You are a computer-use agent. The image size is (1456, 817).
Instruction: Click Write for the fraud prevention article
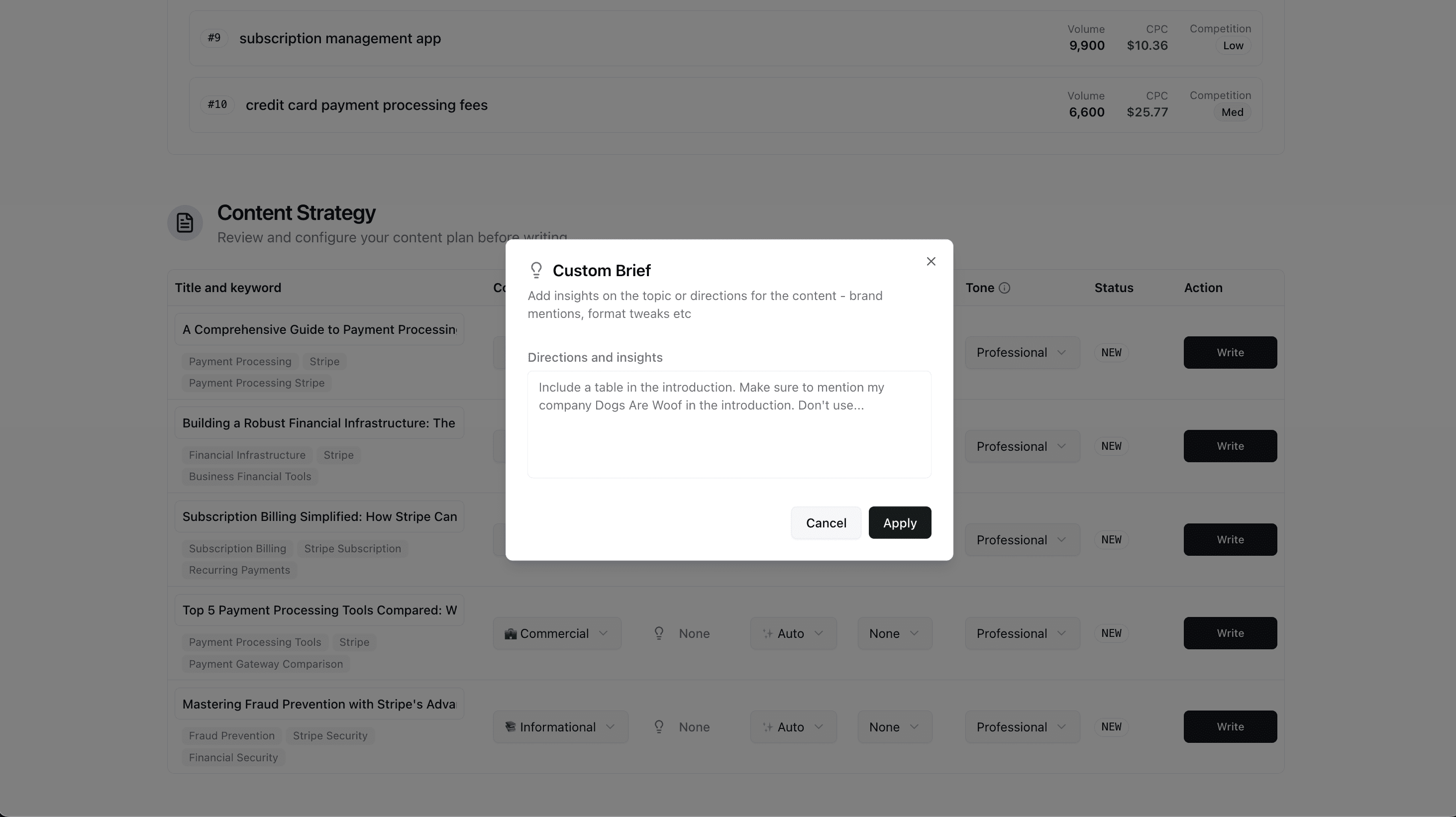[1230, 726]
